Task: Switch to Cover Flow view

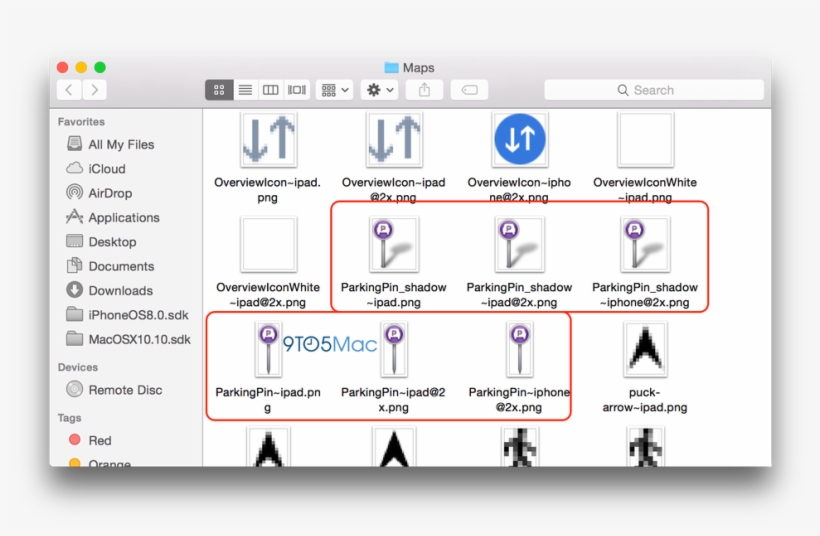Action: 297,90
